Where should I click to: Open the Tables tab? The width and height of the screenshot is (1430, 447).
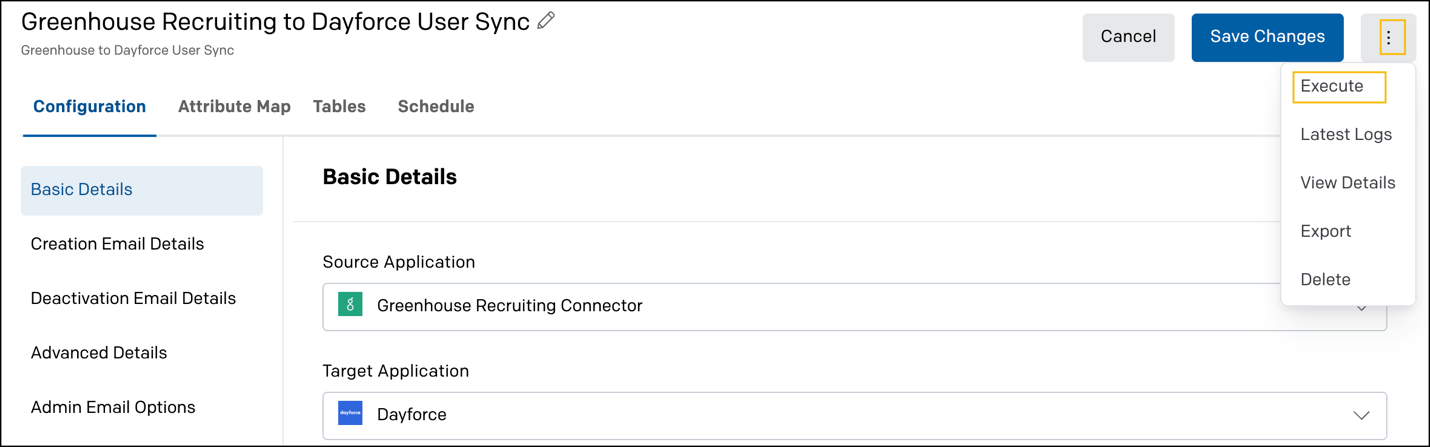pos(339,106)
